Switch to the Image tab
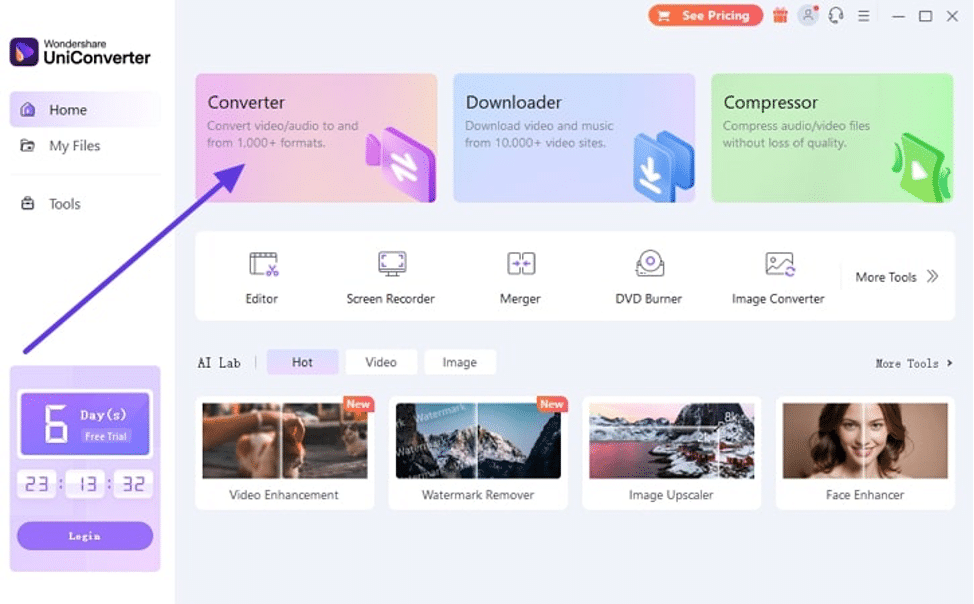Viewport: 974px width, 604px height. 460,362
